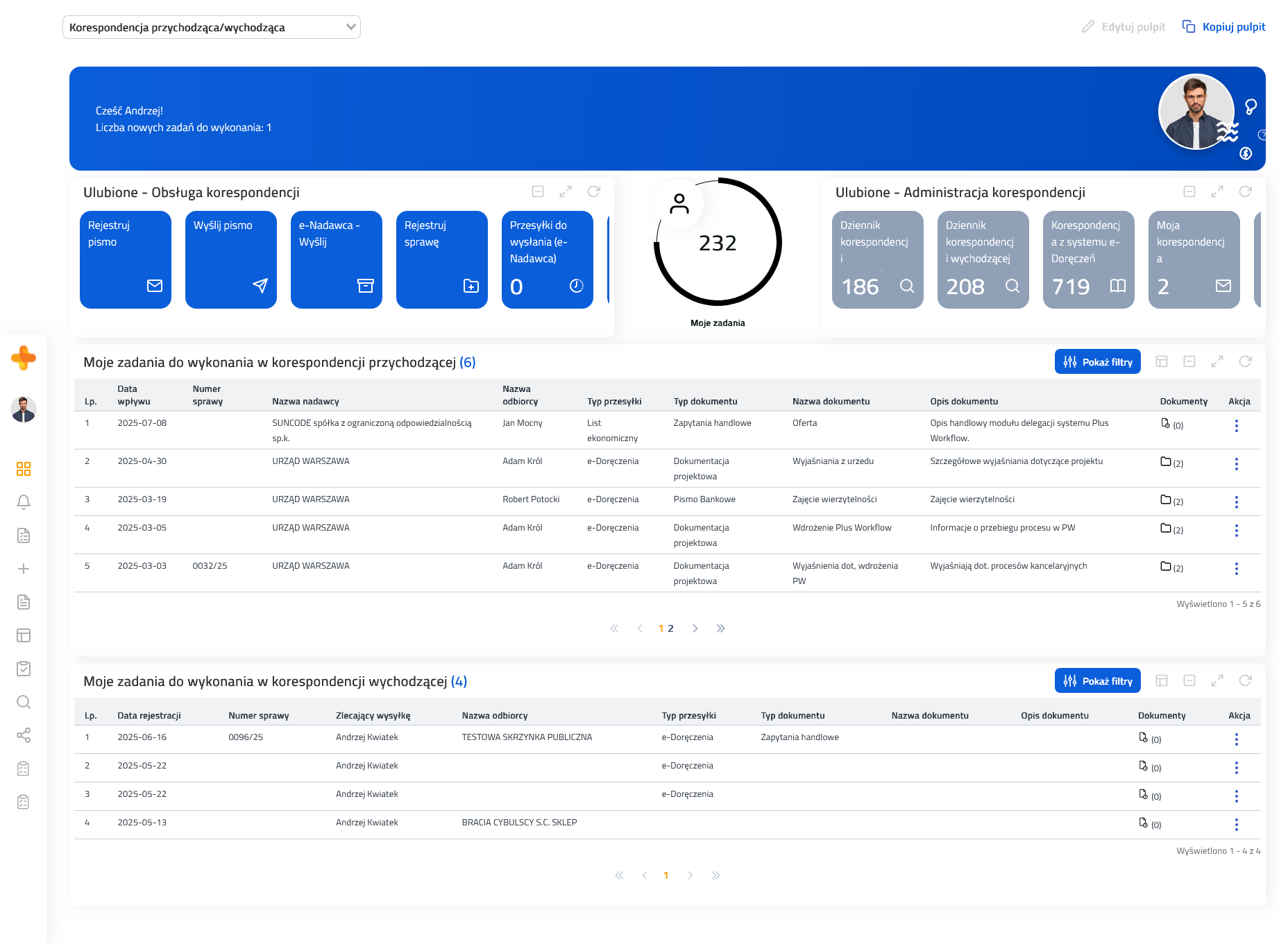Click the sidebar user avatar
This screenshot has height=944, width=1288.
pos(24,409)
